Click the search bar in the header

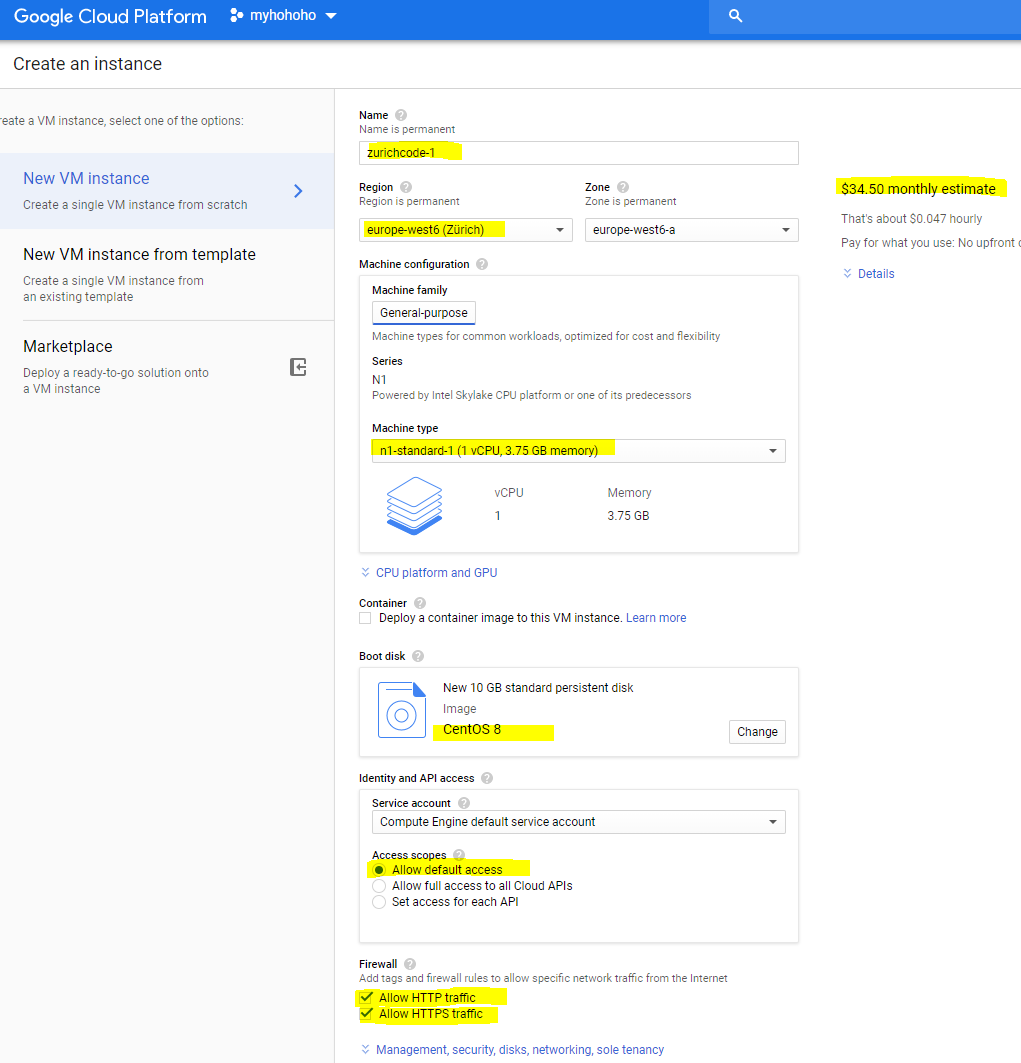click(864, 16)
